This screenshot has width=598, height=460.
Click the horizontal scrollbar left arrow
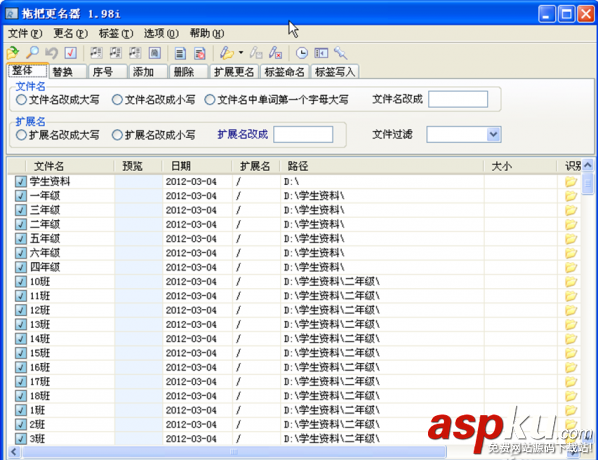[14, 452]
